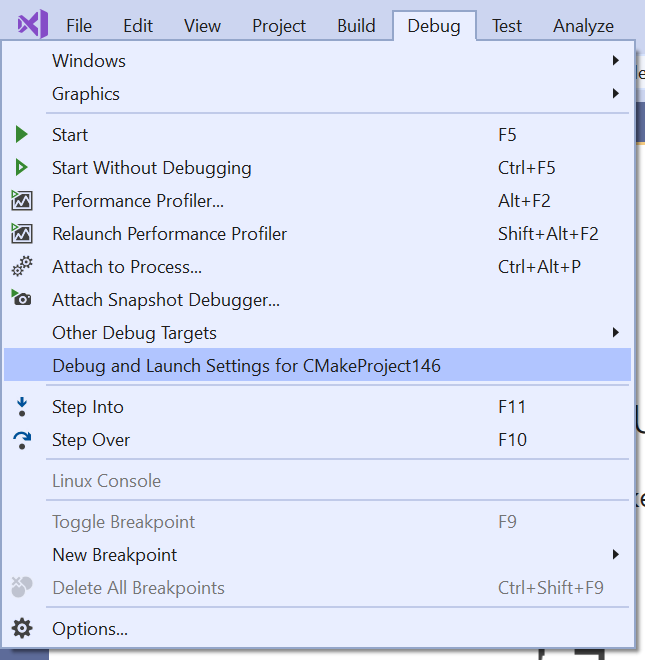The height and width of the screenshot is (660, 645).
Task: Click the Attach Snapshot Debugger camera icon
Action: point(21,298)
